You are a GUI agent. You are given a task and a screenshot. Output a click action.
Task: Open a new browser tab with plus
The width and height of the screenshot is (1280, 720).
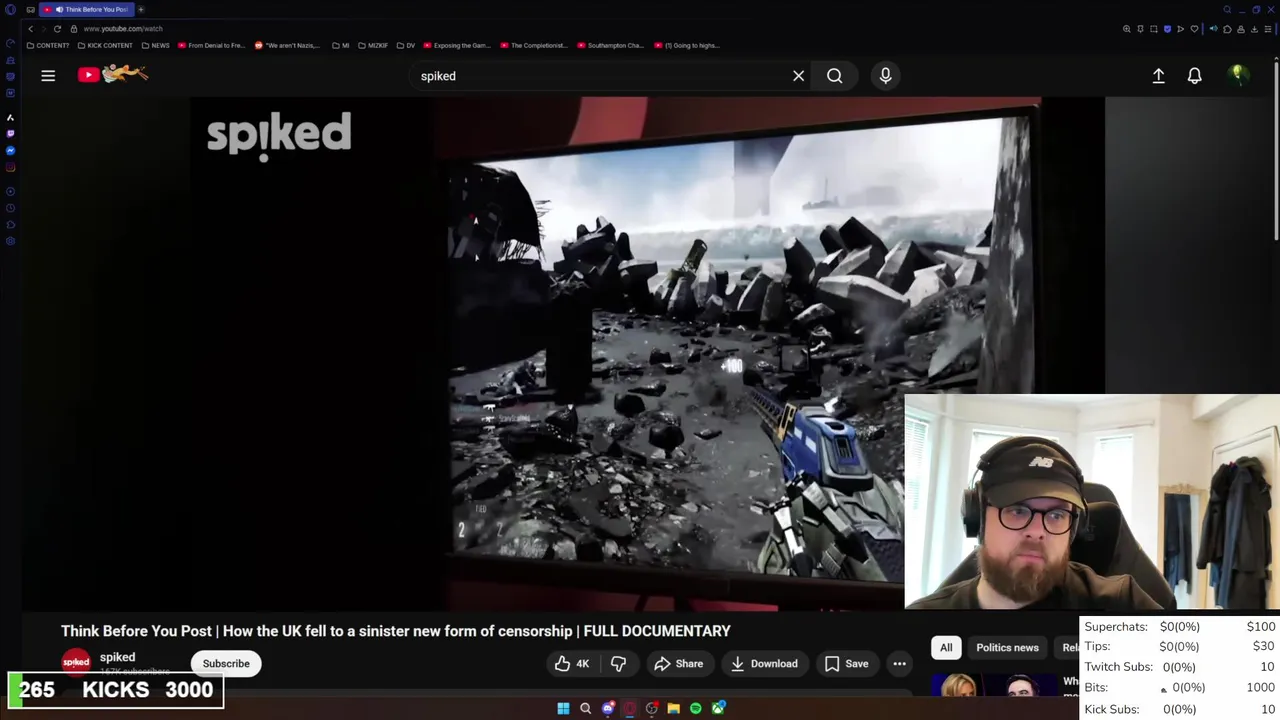click(141, 9)
